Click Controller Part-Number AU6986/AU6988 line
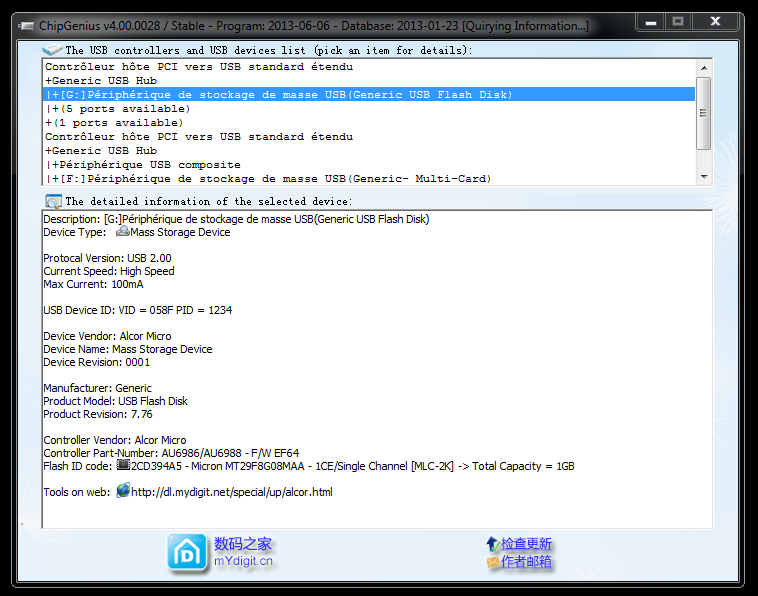The height and width of the screenshot is (596, 758). click(171, 453)
